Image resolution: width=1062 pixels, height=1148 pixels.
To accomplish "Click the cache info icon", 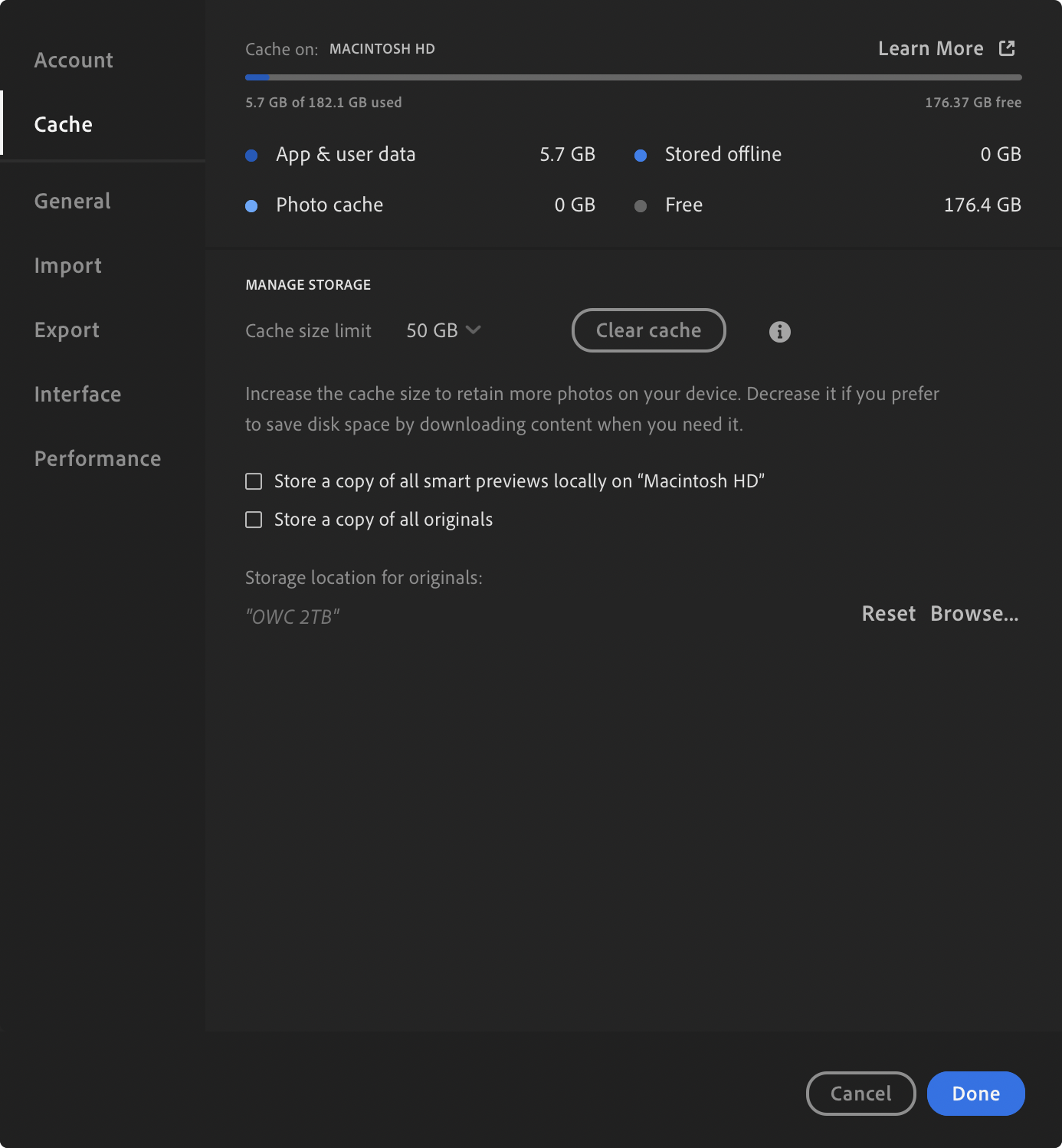I will click(779, 332).
